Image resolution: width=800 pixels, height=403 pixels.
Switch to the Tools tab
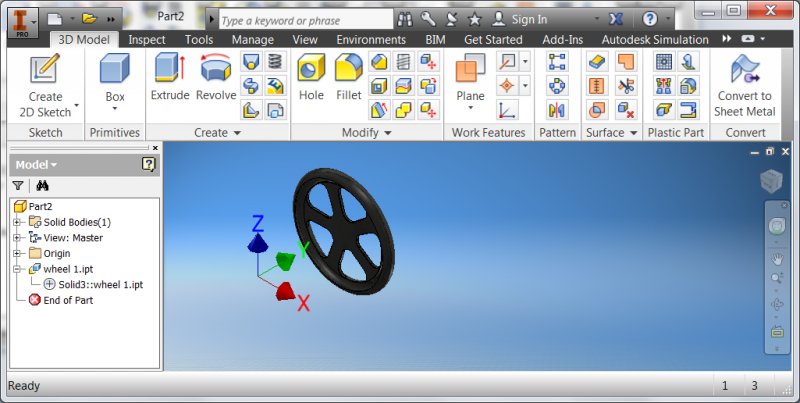coord(199,40)
